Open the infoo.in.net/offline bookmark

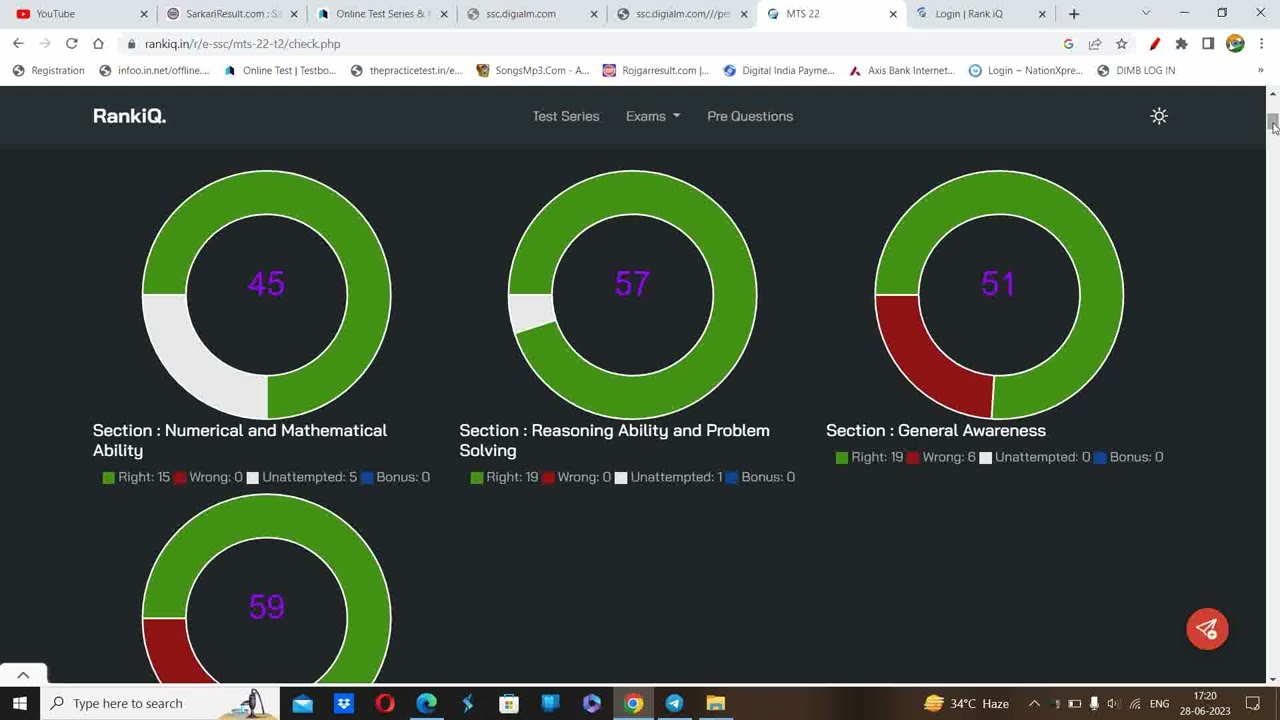154,70
